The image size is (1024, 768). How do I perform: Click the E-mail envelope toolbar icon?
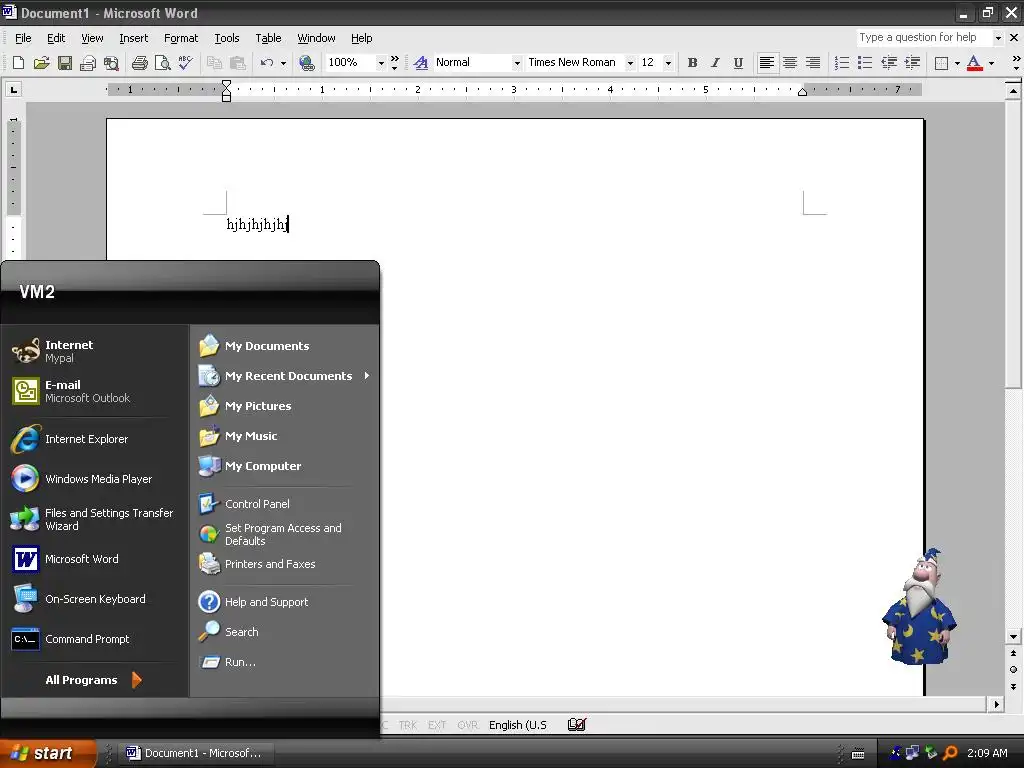(88, 63)
